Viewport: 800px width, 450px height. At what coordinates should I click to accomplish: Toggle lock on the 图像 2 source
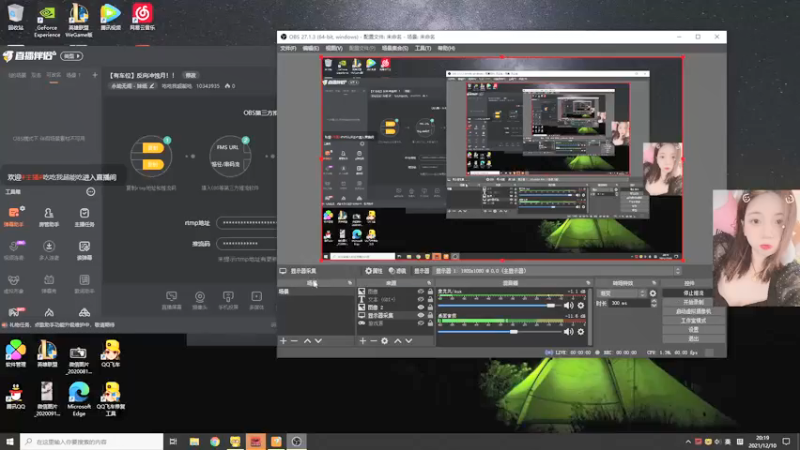(x=430, y=307)
